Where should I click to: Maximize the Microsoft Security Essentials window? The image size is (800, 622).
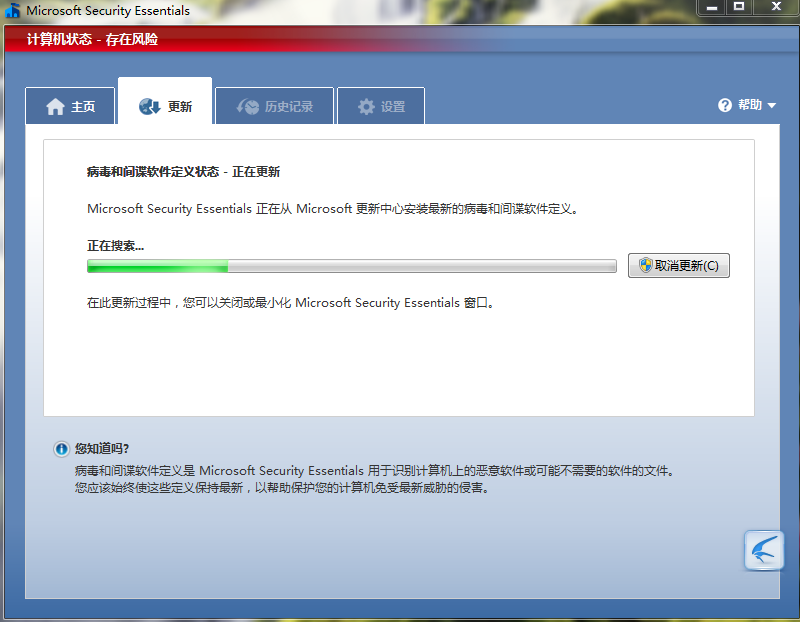coord(739,7)
